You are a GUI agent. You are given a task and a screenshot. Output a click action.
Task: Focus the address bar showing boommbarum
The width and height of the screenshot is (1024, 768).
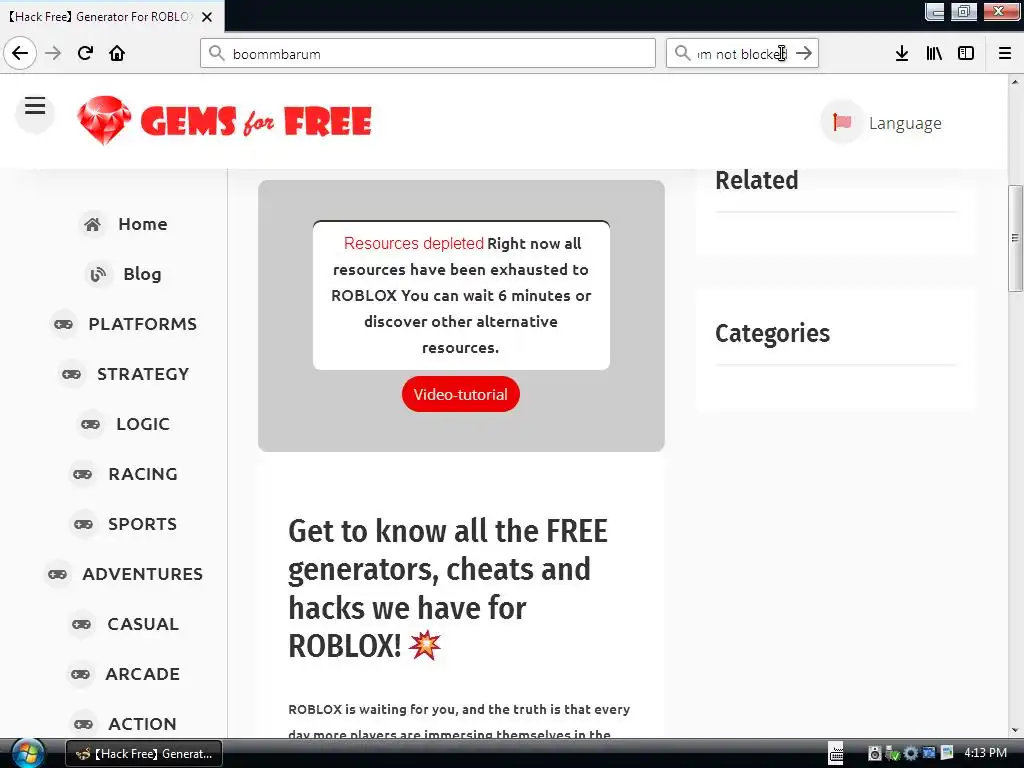tap(428, 53)
